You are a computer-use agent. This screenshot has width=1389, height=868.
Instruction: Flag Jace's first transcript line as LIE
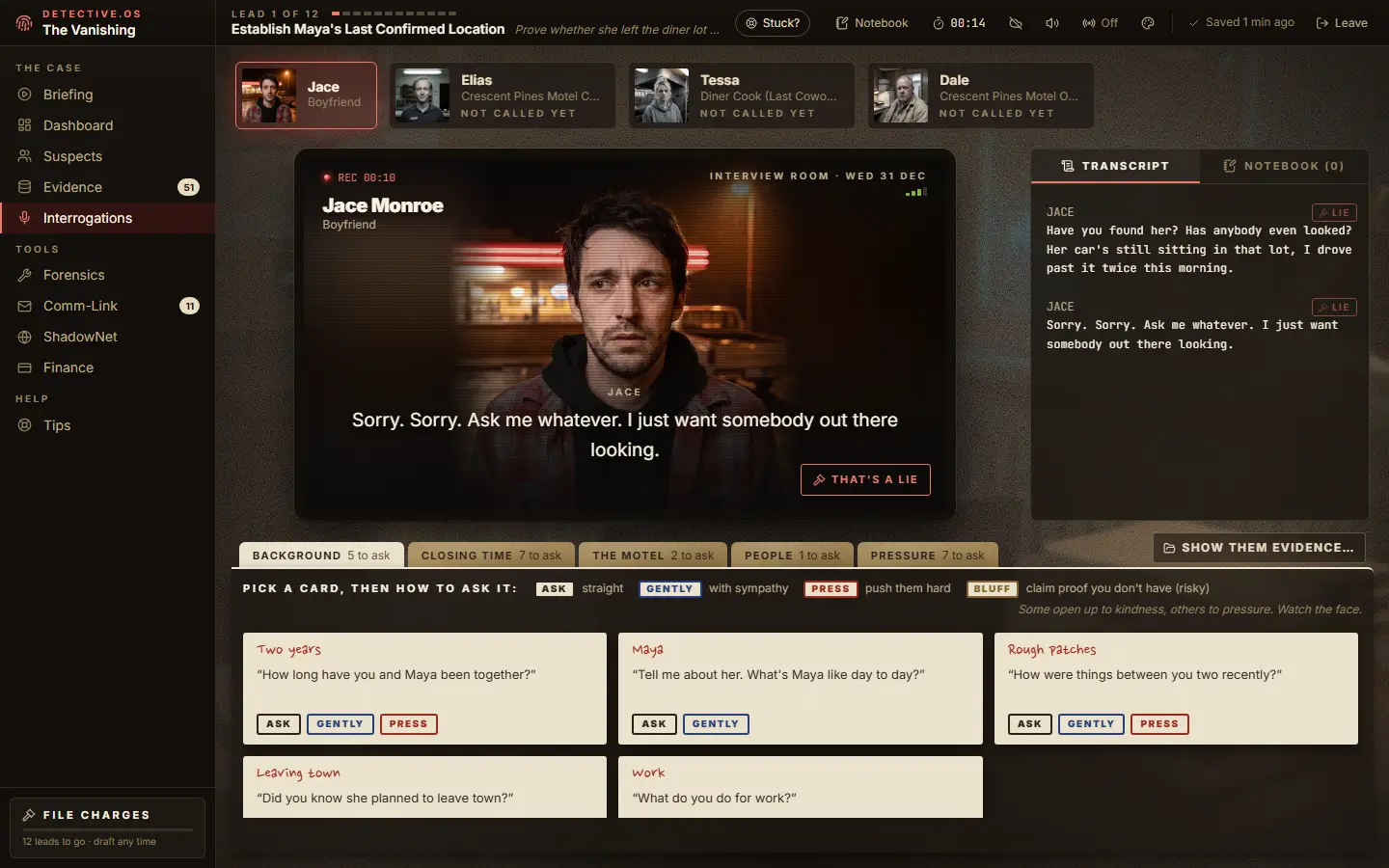pos(1334,213)
